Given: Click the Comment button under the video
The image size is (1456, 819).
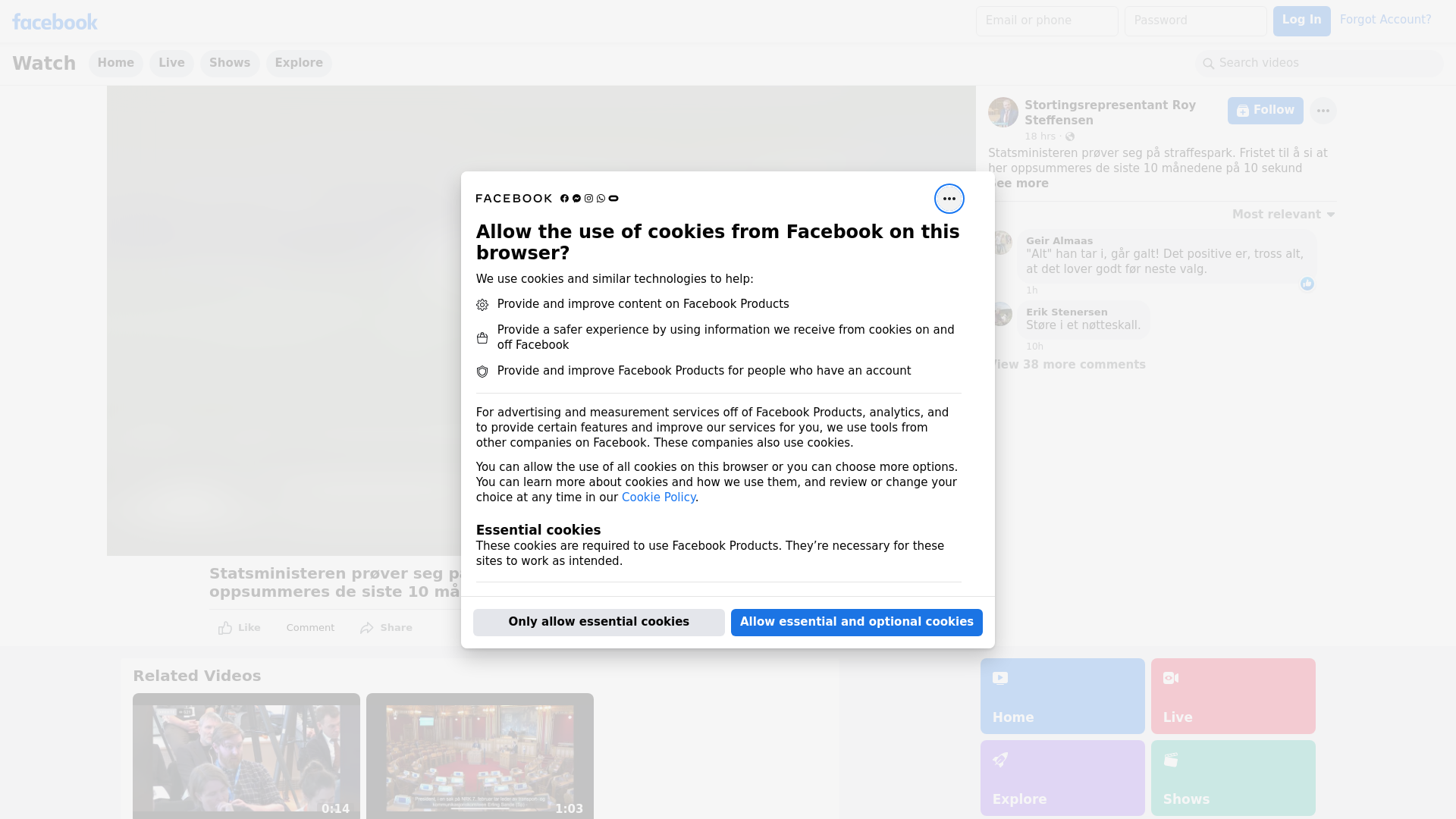Looking at the screenshot, I should click(310, 628).
